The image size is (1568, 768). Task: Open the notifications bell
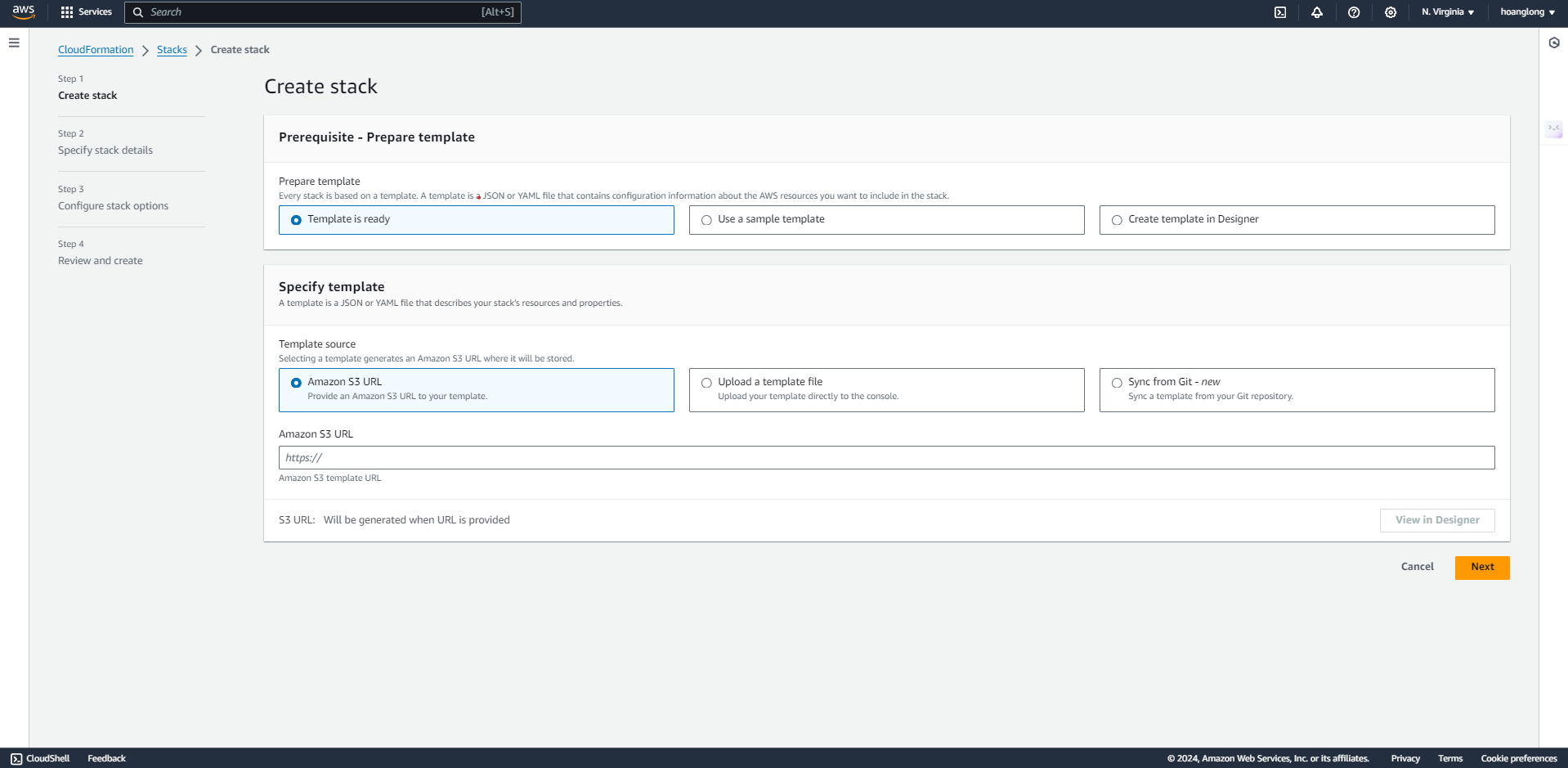[x=1317, y=12]
